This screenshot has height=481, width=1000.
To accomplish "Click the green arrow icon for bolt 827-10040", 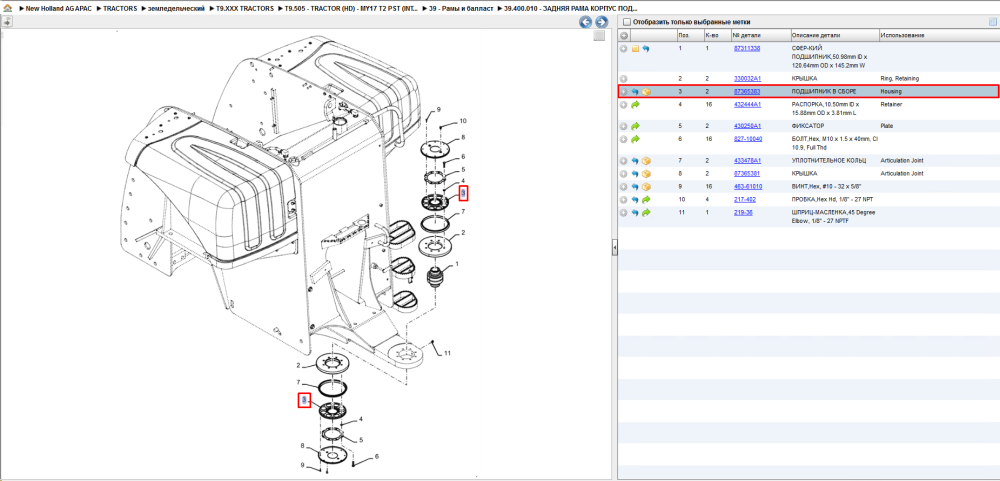I will coord(635,139).
